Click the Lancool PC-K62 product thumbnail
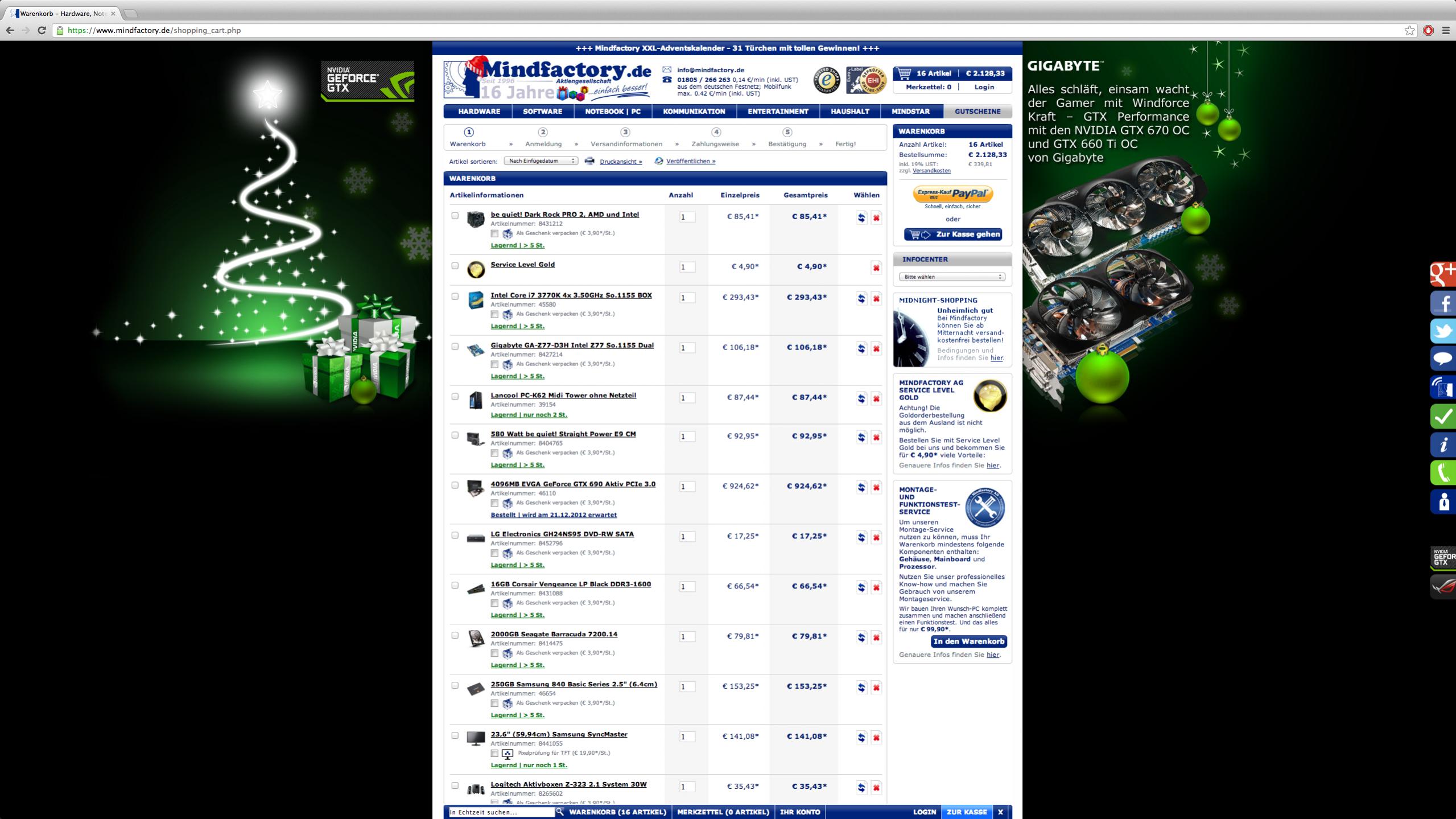The height and width of the screenshot is (819, 1456). [x=476, y=400]
